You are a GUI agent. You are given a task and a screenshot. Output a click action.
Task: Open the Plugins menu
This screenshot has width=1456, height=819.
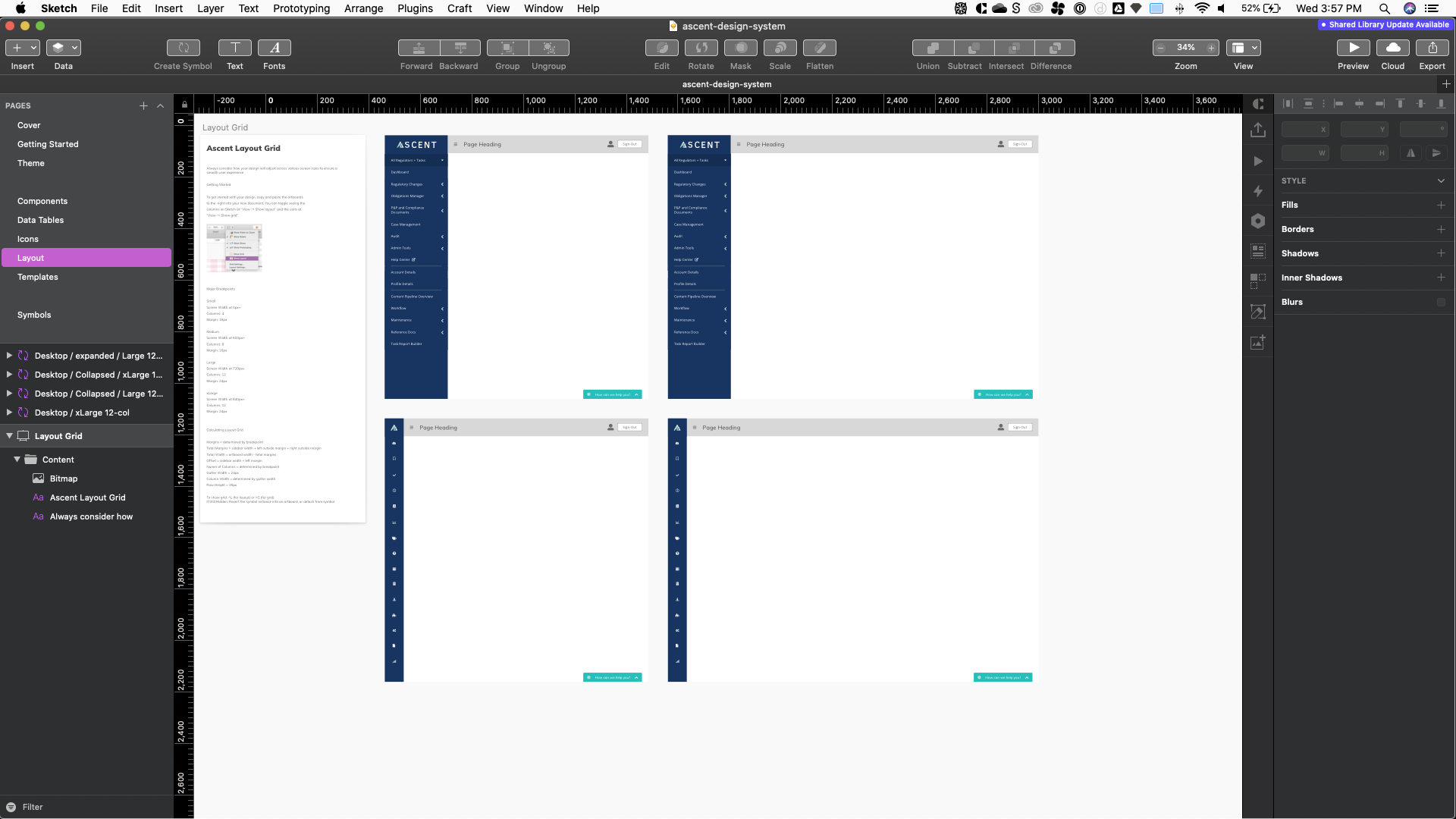(415, 8)
